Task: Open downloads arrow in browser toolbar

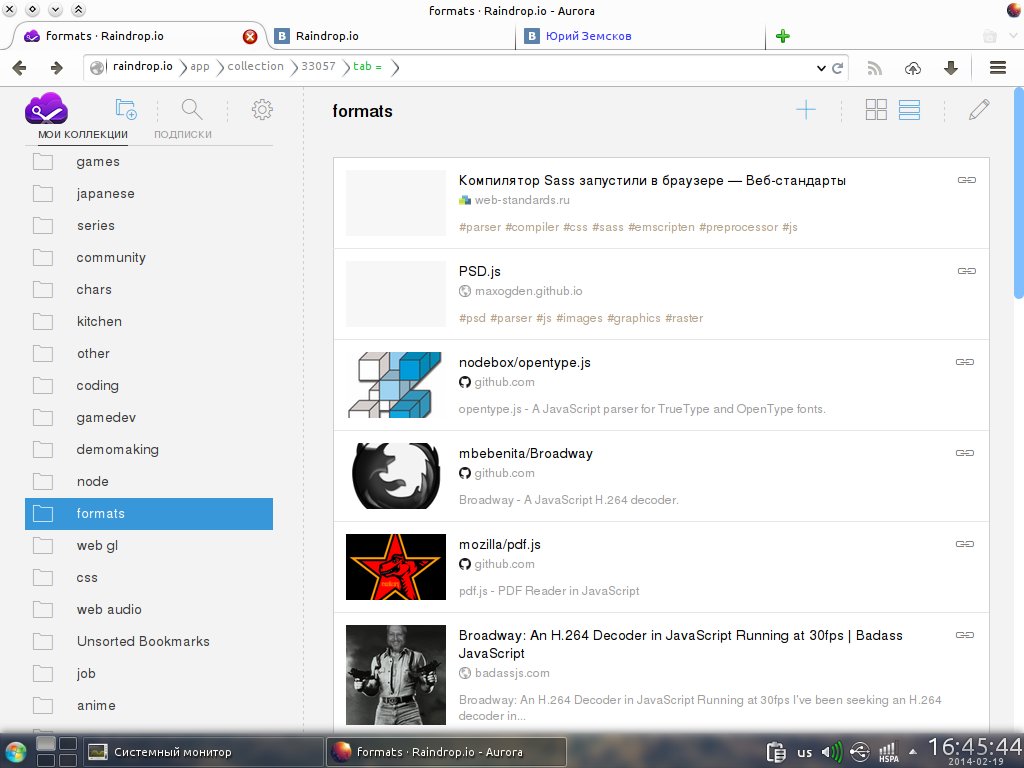Action: pyautogui.click(x=951, y=68)
